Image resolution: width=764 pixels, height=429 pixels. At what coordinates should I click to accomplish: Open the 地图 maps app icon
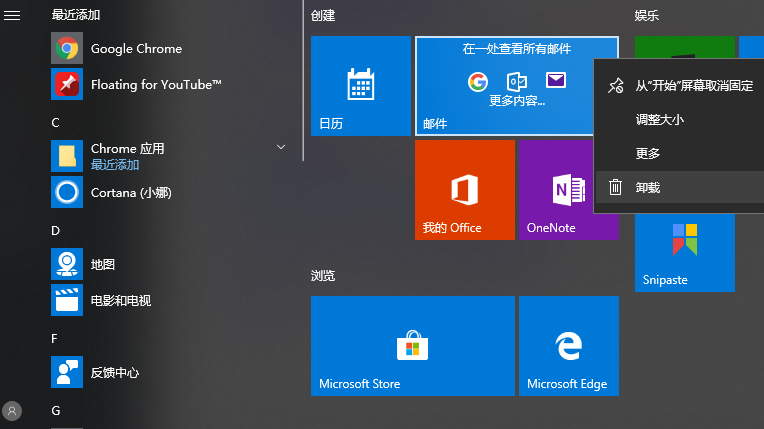pyautogui.click(x=67, y=264)
